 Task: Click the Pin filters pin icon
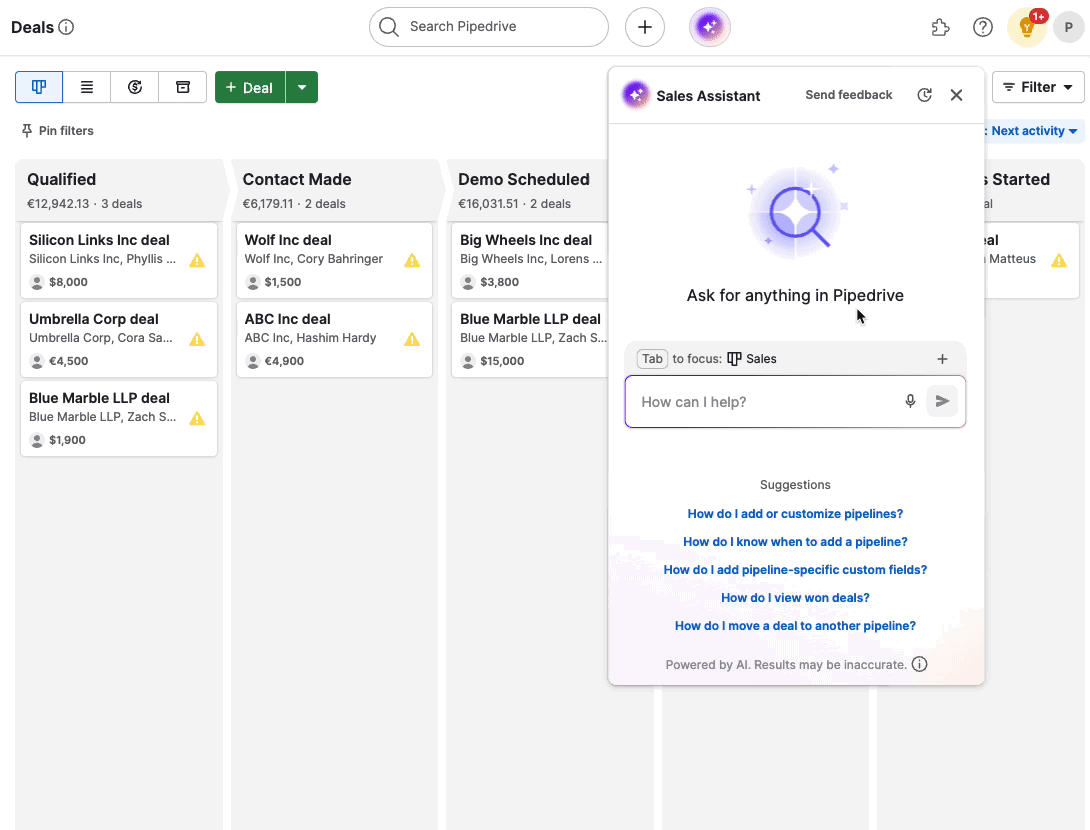(x=26, y=131)
